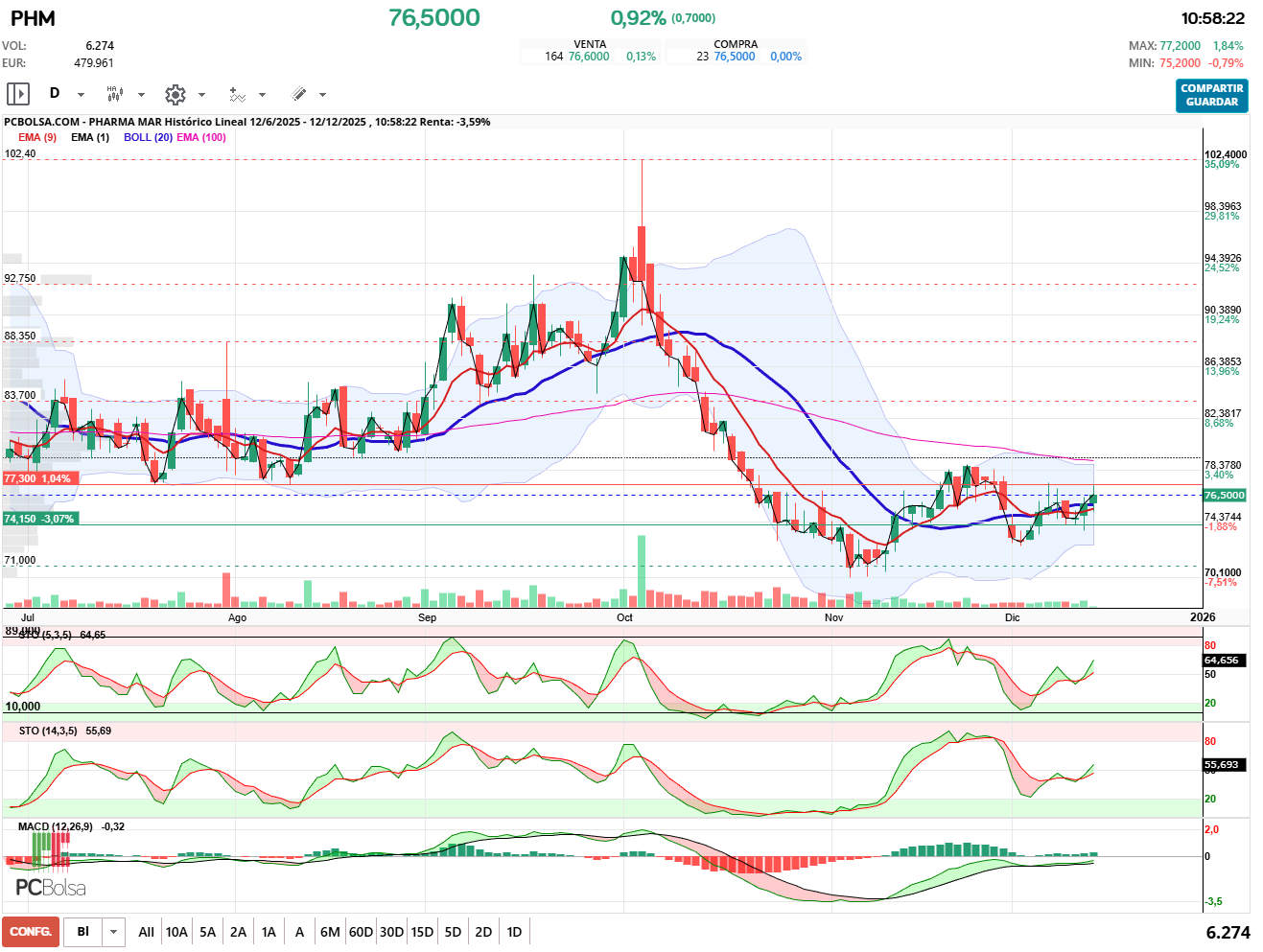1263x952 pixels.
Task: Open chart settings gear icon
Action: point(175,94)
